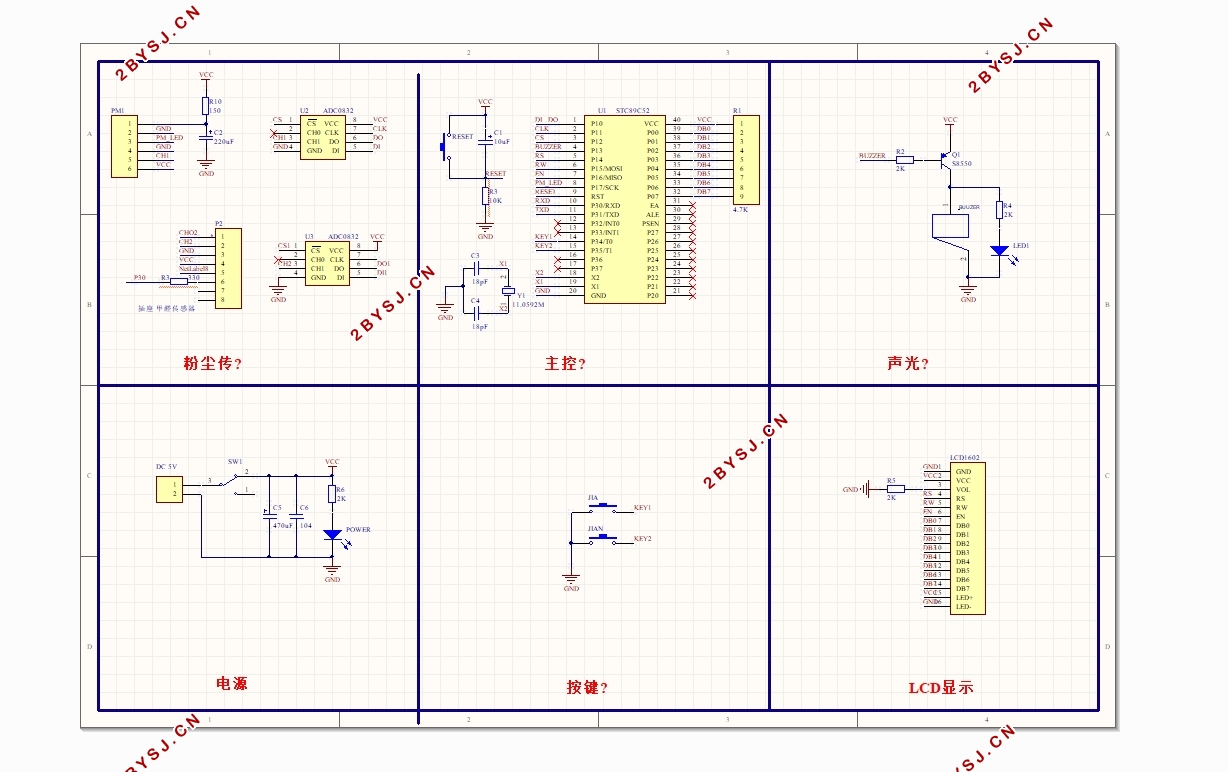The width and height of the screenshot is (1228, 772).
Task: Click resistor R4 above LED1
Action: point(998,210)
